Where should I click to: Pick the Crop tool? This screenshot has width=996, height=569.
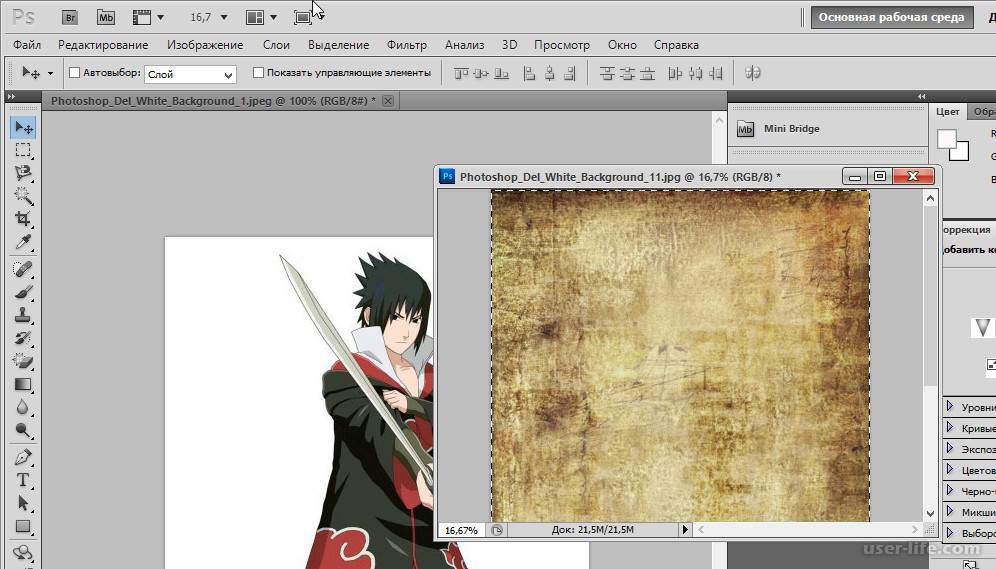(x=23, y=219)
